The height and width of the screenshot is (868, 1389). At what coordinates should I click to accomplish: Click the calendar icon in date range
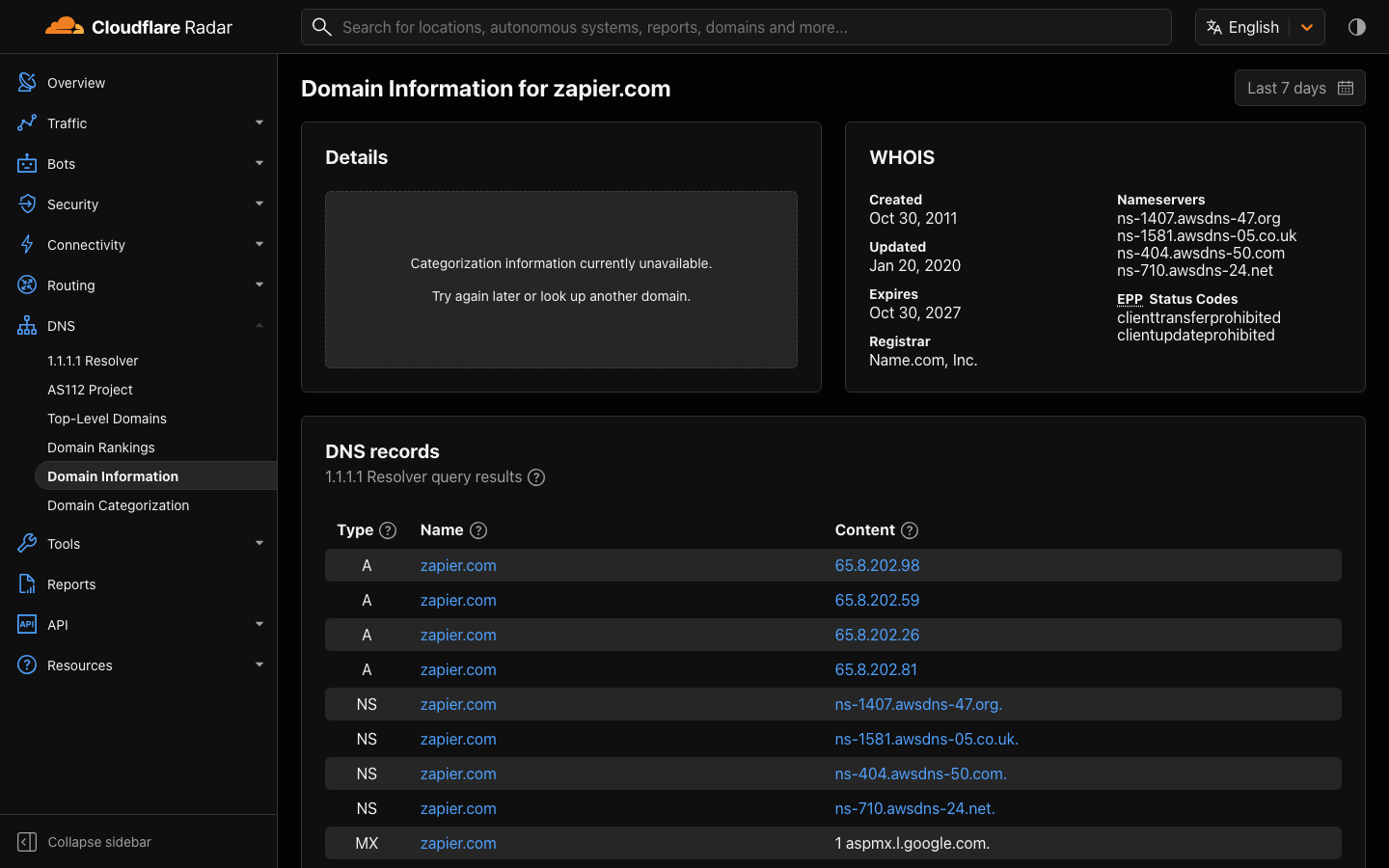[x=1346, y=88]
